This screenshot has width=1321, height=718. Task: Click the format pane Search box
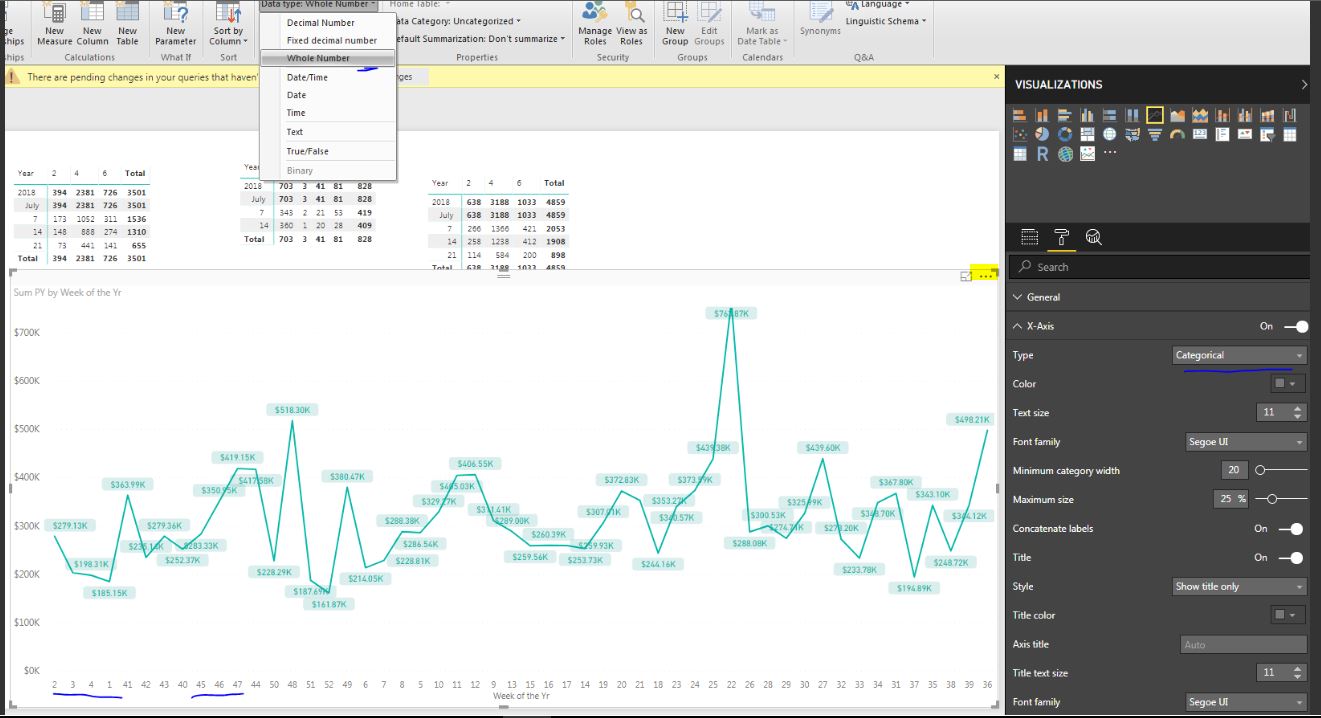pyautogui.click(x=1159, y=267)
